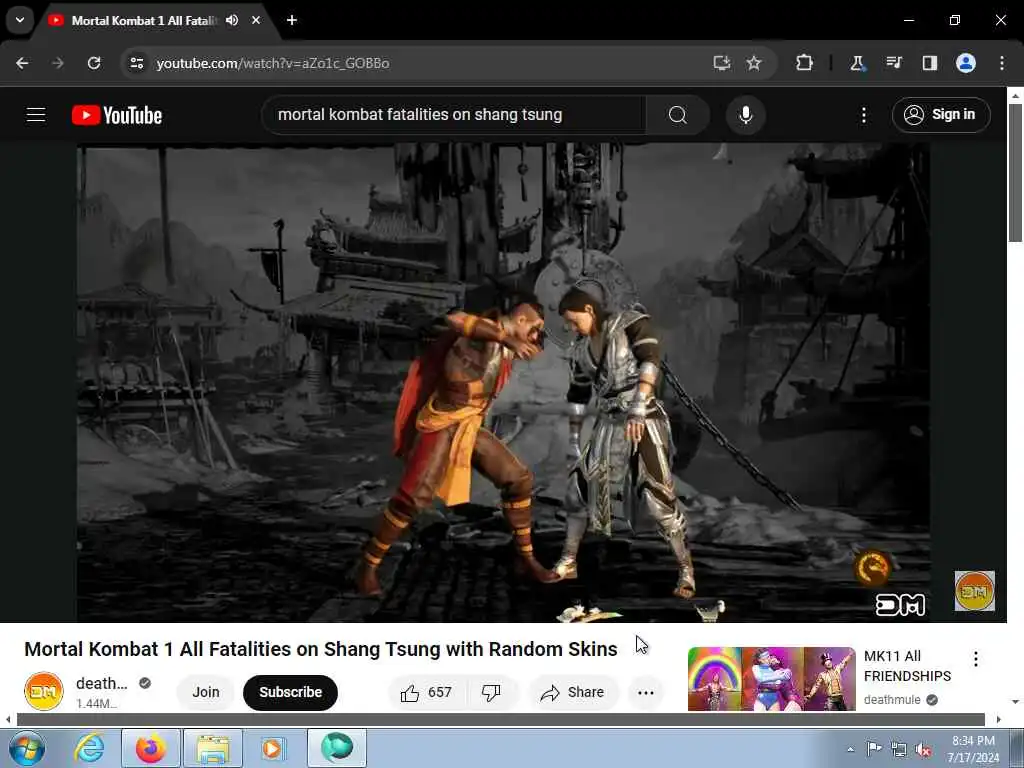Open deathmule channel avatar

(x=44, y=691)
